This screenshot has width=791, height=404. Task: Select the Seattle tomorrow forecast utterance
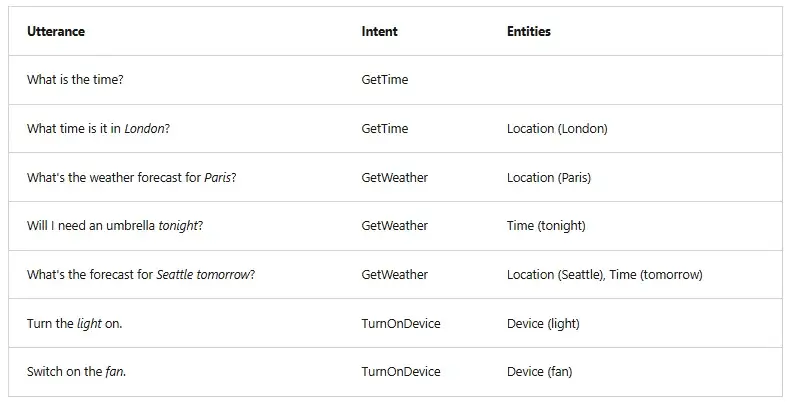pos(141,274)
